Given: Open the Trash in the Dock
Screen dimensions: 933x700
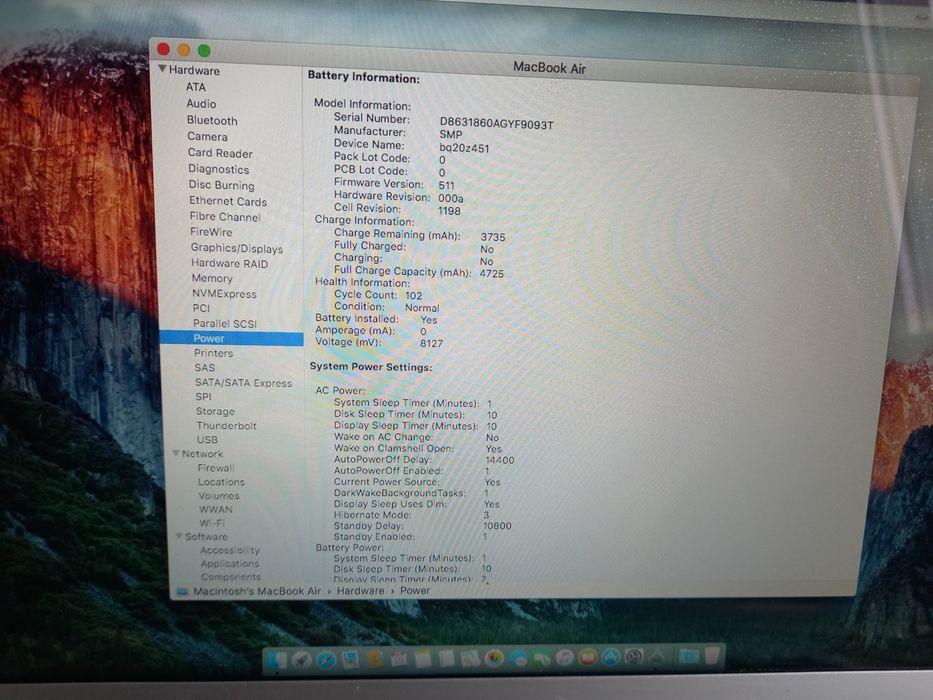Looking at the screenshot, I should (x=712, y=655).
